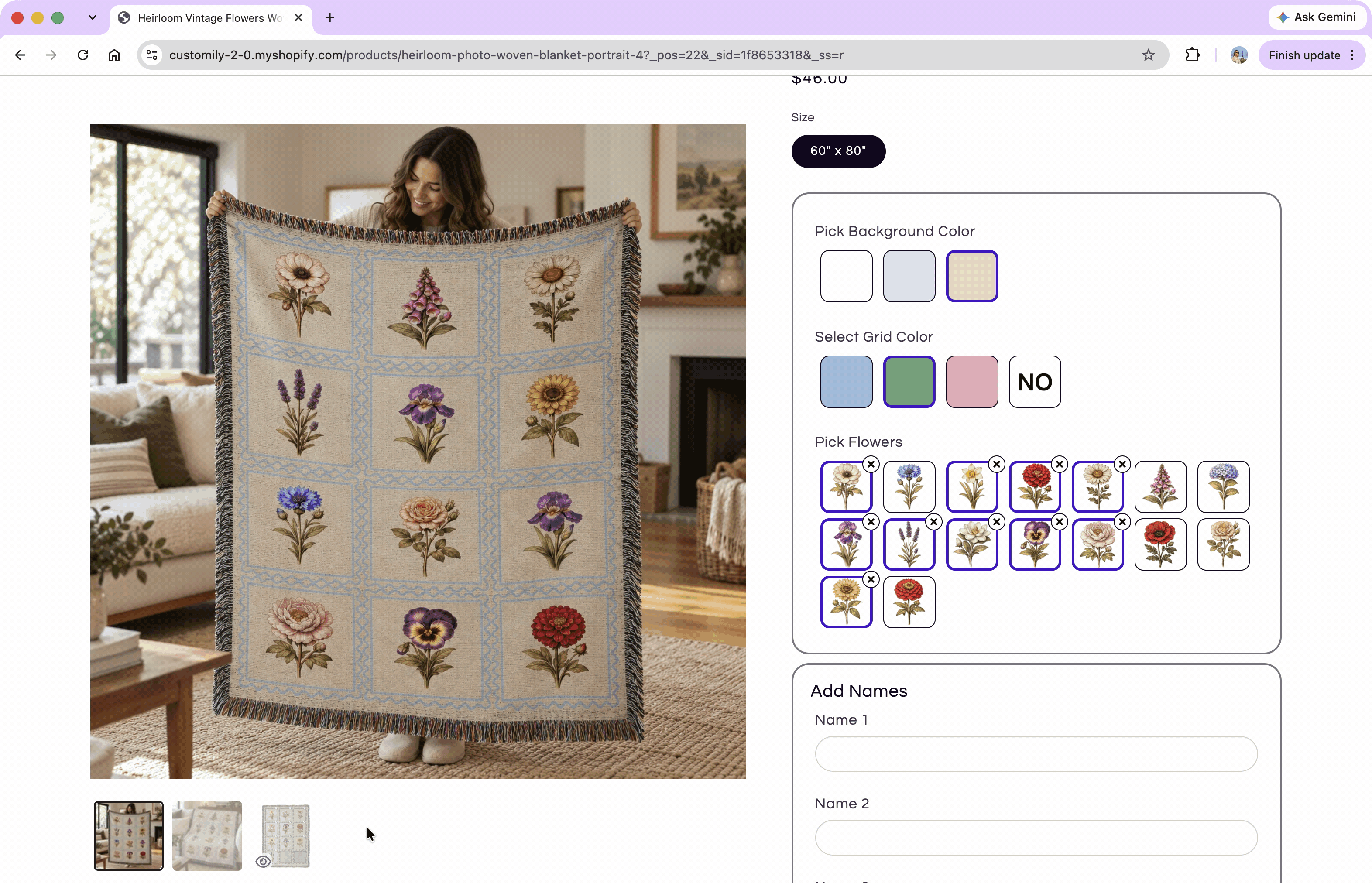
Task: Select the blue hydrangea flower tile
Action: click(1224, 487)
